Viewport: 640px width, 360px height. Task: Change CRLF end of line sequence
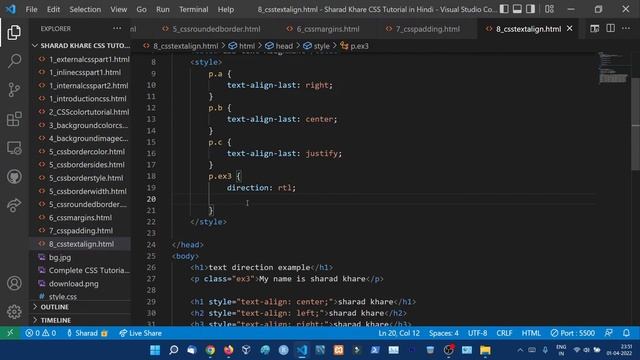click(504, 333)
